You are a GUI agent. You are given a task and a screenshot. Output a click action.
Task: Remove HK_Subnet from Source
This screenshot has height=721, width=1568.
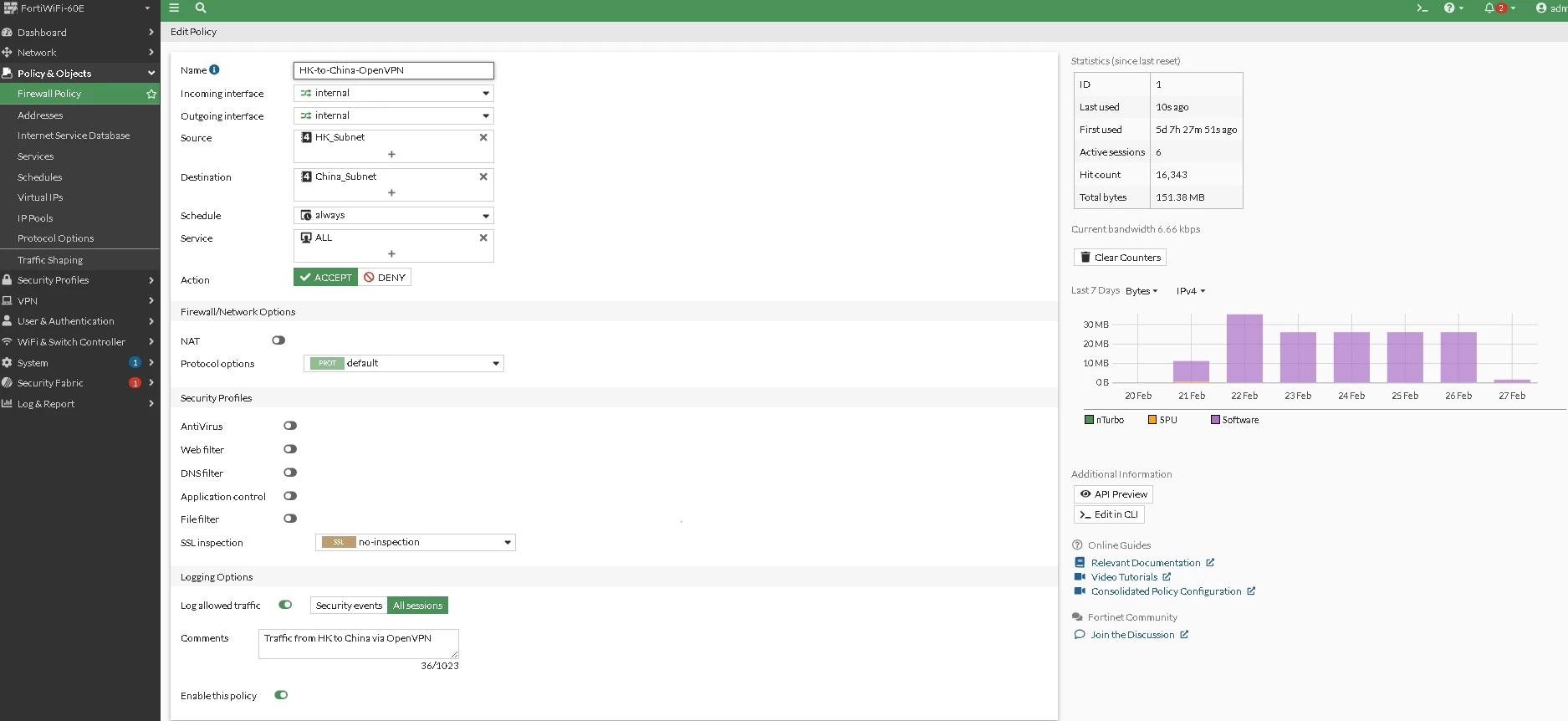483,137
